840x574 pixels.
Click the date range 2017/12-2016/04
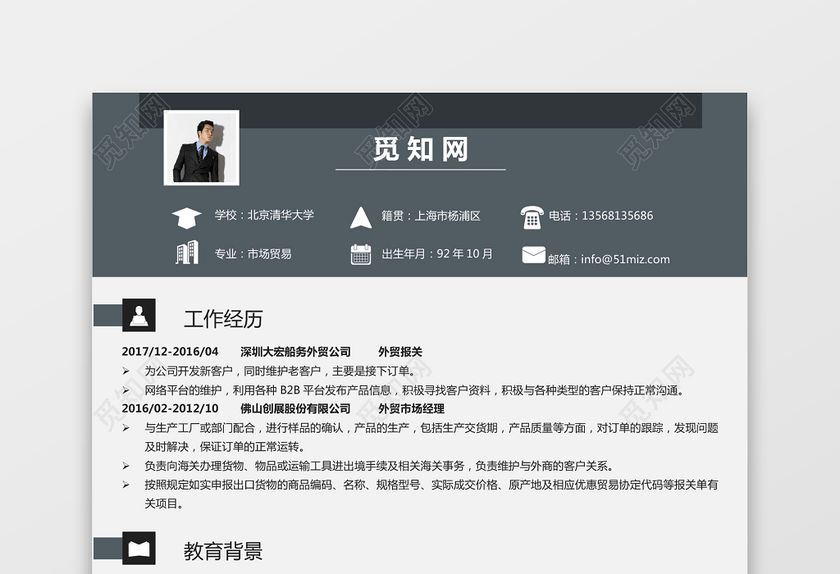coord(170,352)
